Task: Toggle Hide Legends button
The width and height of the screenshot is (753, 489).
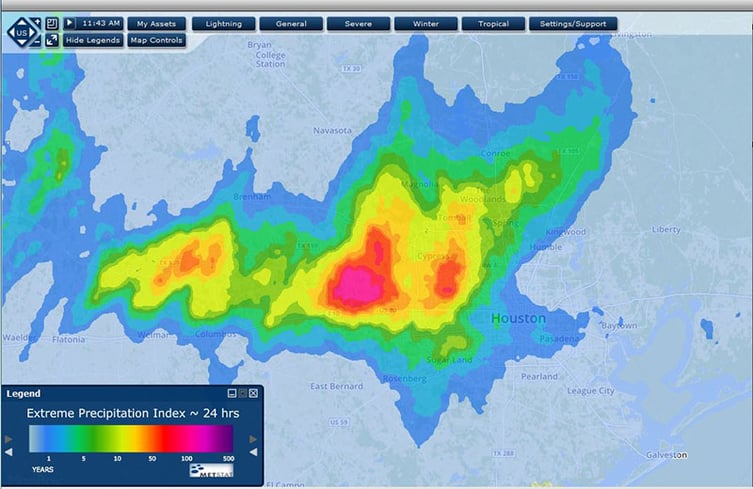Action: pos(93,40)
